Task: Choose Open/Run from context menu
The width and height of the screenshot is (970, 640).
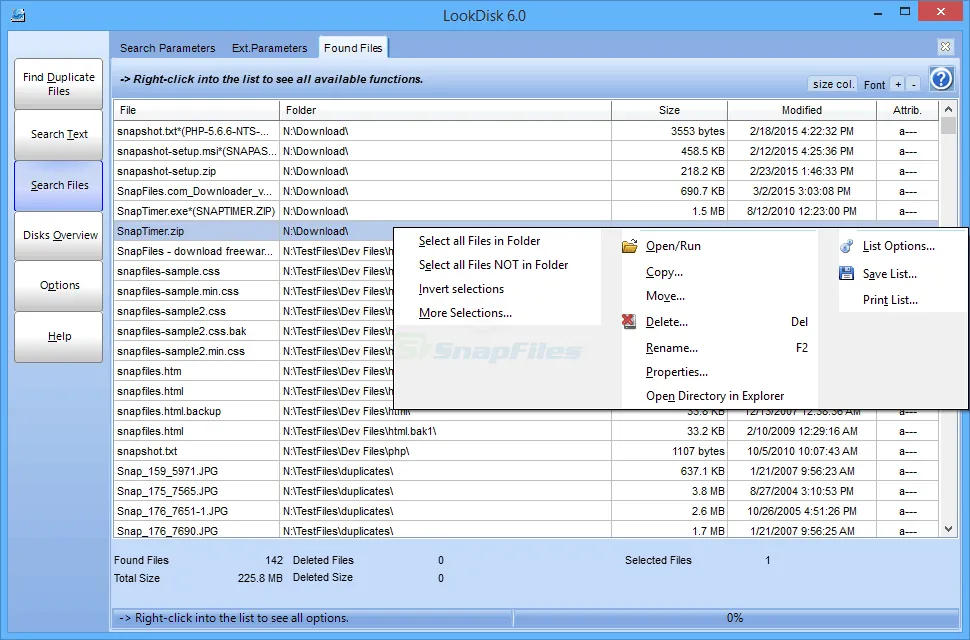Action: (673, 246)
